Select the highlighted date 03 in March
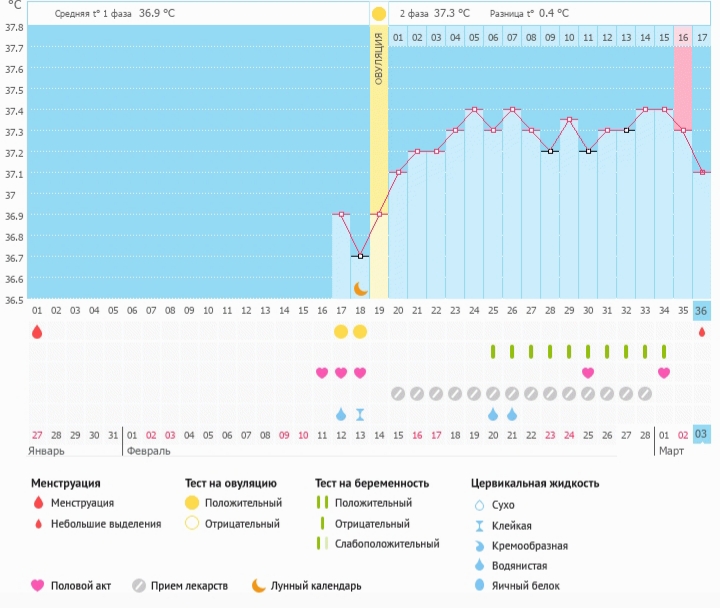 [701, 434]
